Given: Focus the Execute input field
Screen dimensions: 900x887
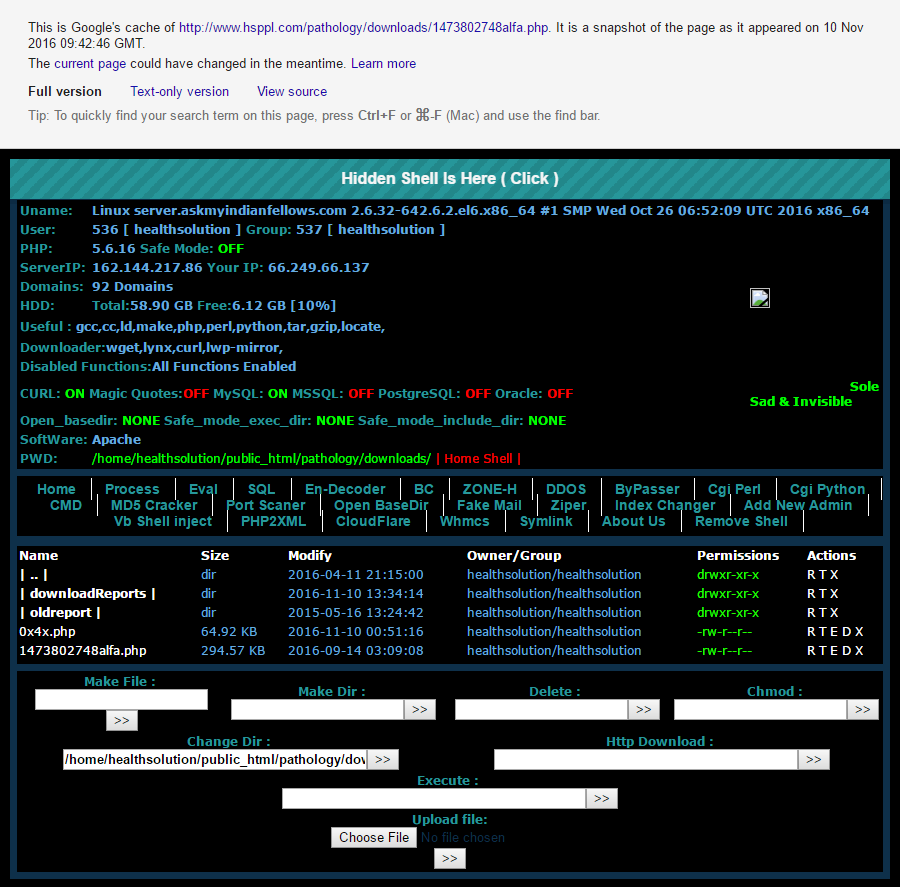Looking at the screenshot, I should [x=434, y=799].
